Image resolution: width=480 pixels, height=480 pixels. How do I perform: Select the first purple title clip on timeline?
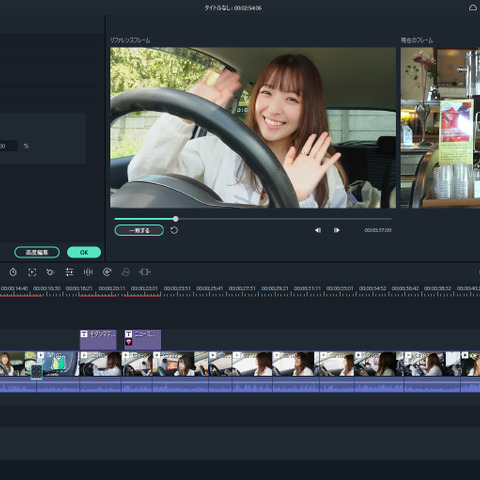[x=98, y=339]
